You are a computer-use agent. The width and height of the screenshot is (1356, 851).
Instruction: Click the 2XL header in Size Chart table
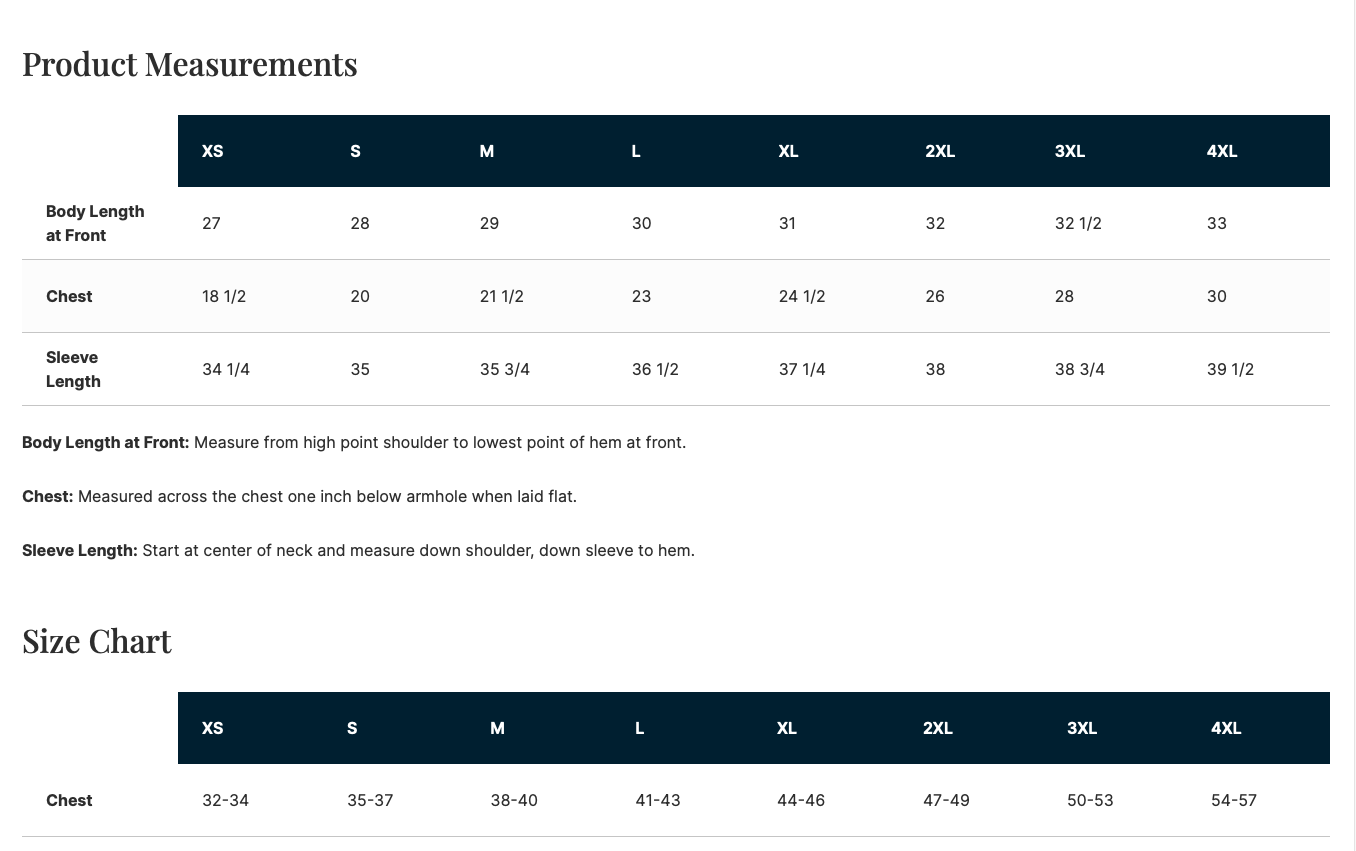pos(938,728)
